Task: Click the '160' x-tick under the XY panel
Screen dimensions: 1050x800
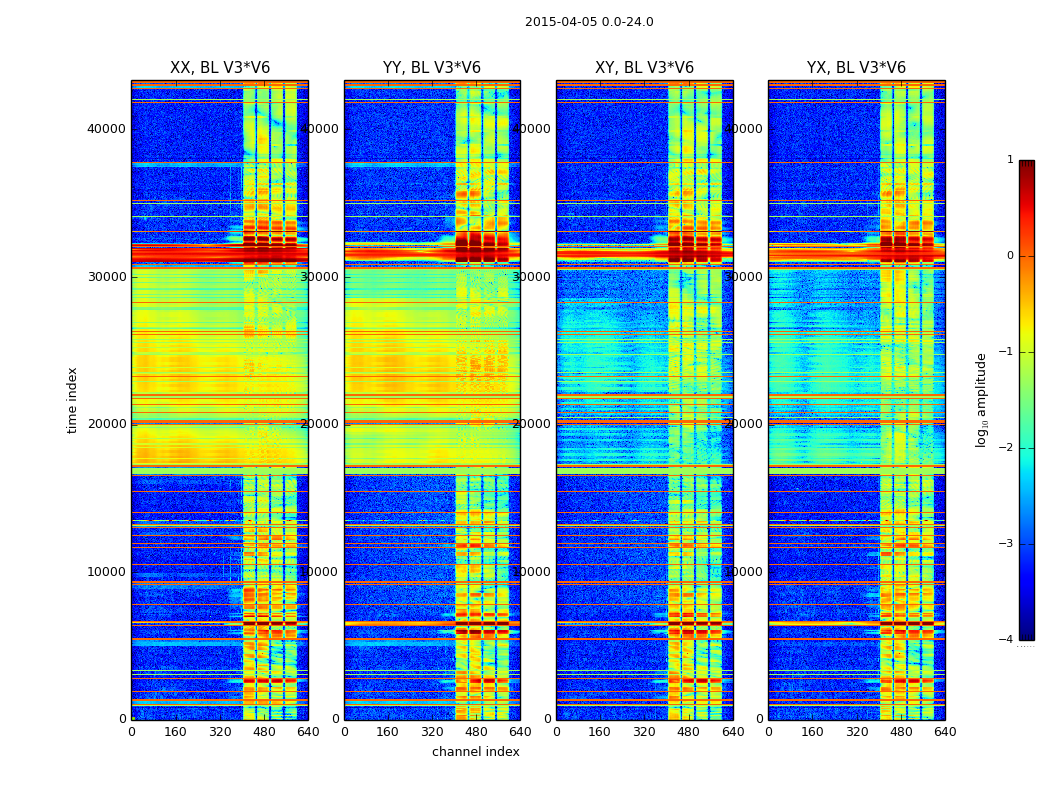Action: [600, 731]
